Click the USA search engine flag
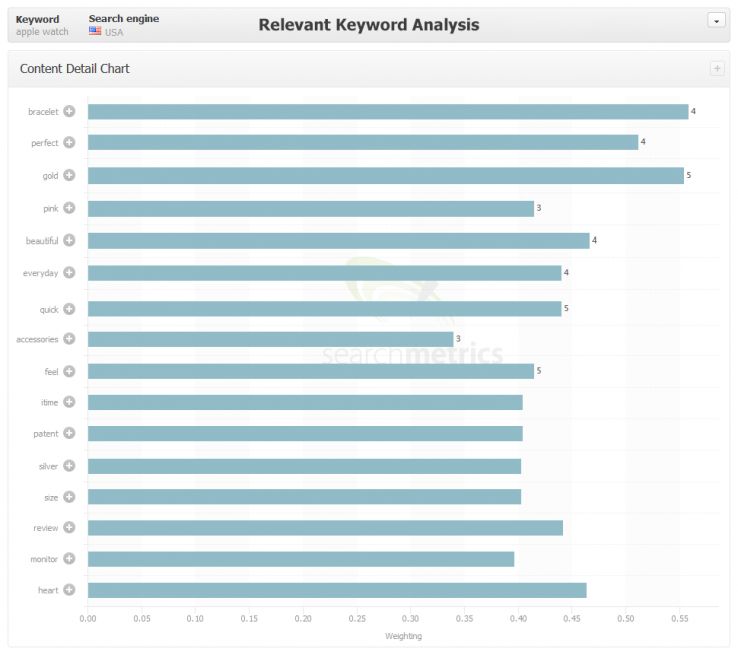Image resolution: width=738 pixels, height=655 pixels. tap(95, 31)
